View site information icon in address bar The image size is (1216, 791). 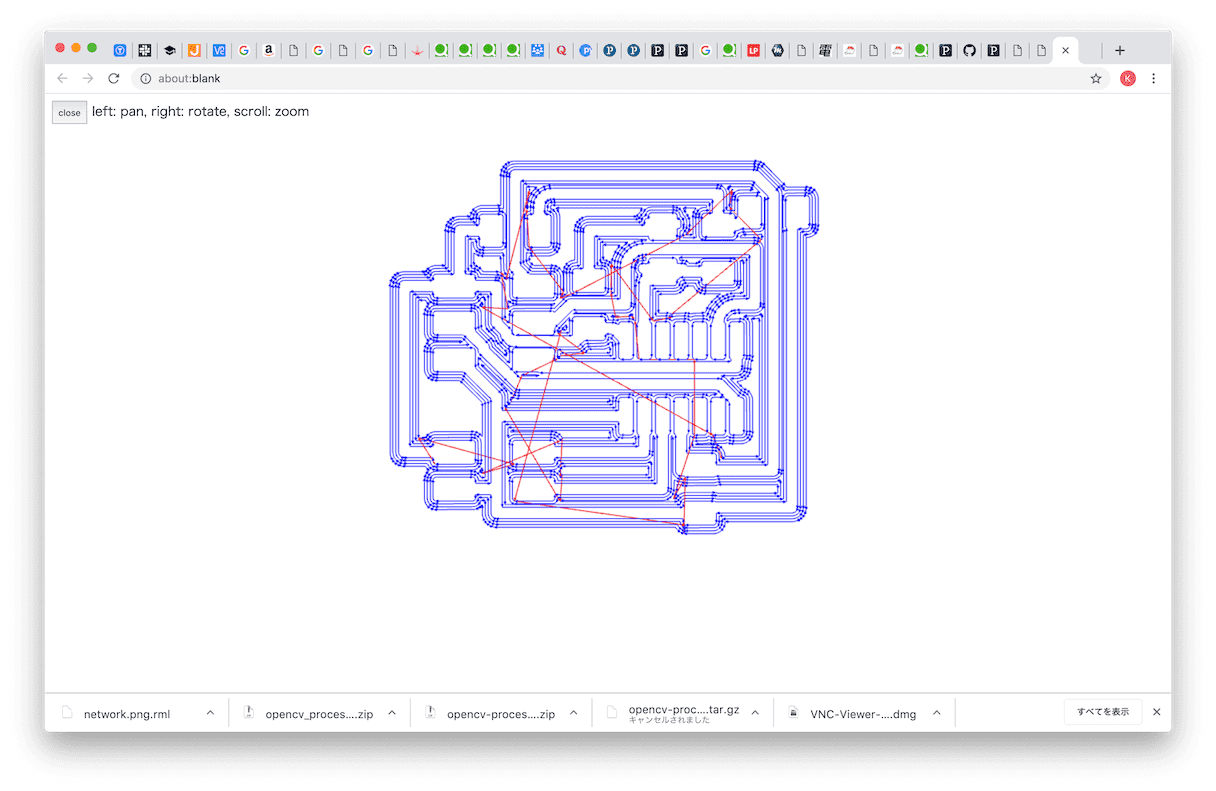(x=145, y=78)
